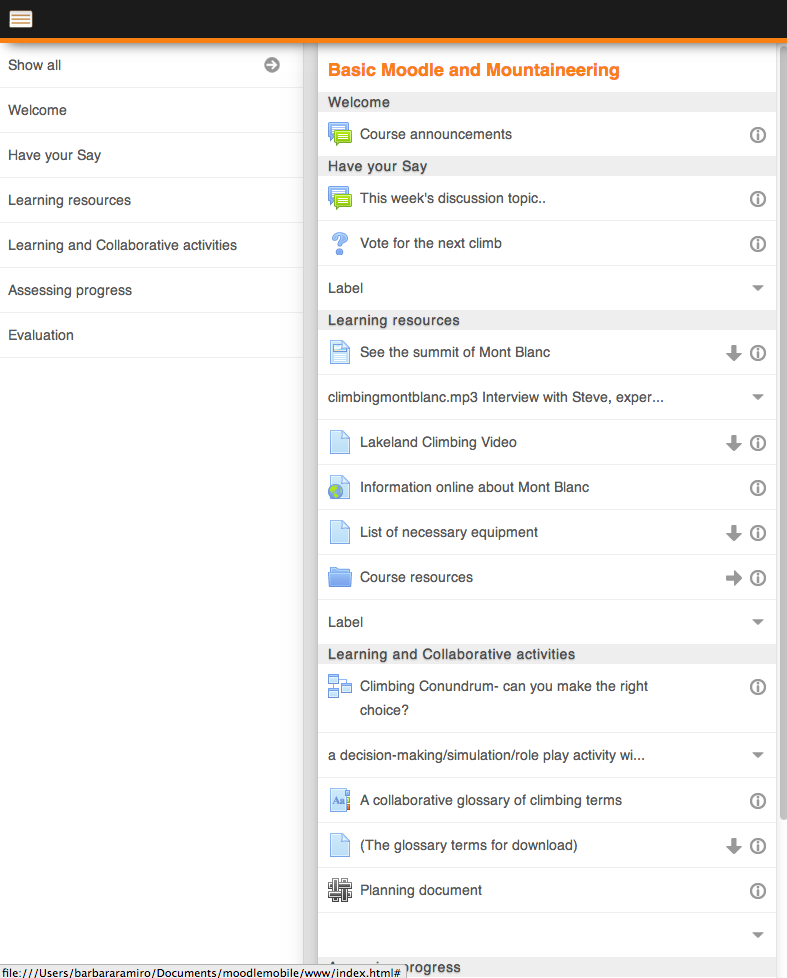The image size is (787, 978).
Task: Click the globe URL icon for Mont Blanc info
Action: [x=340, y=487]
